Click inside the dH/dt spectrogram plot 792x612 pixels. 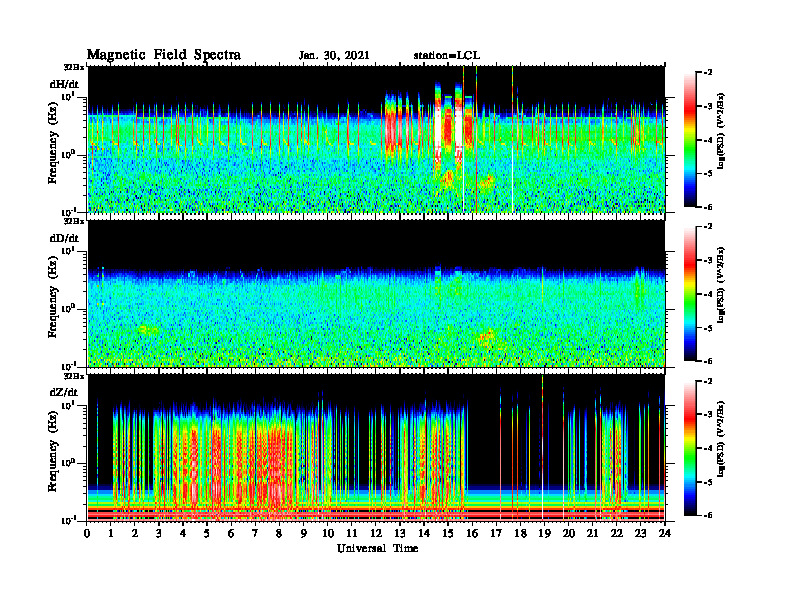(376, 139)
